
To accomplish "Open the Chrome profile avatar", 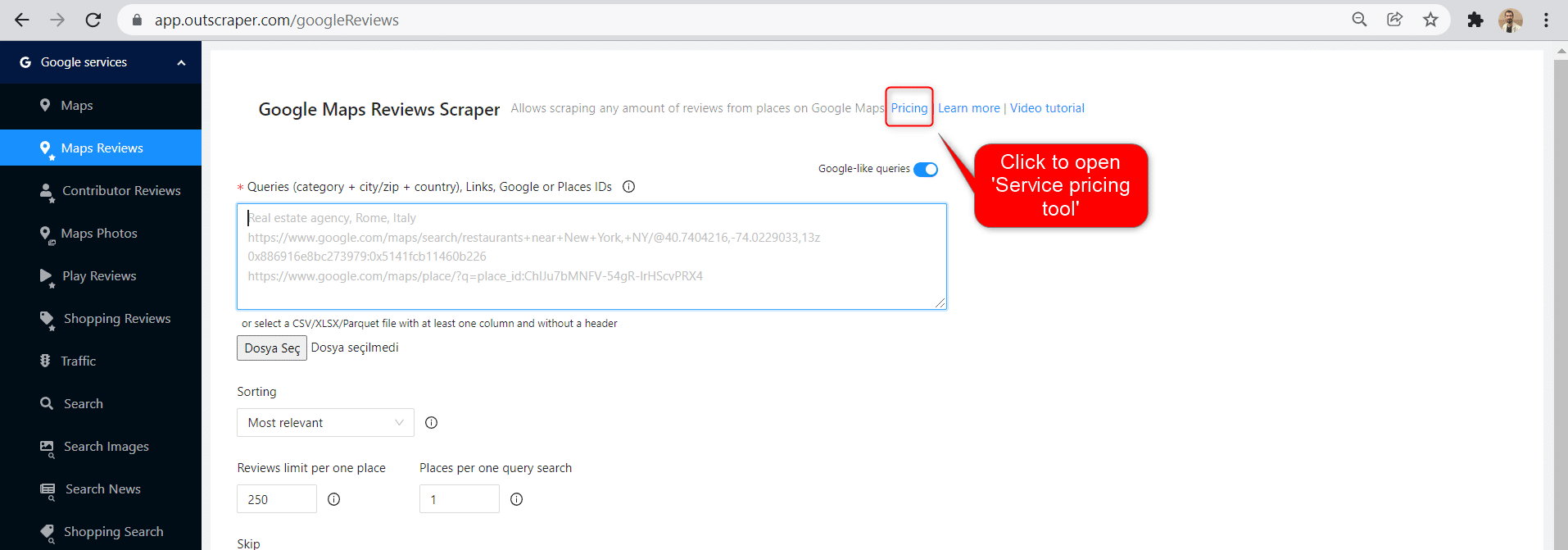I will (x=1511, y=20).
